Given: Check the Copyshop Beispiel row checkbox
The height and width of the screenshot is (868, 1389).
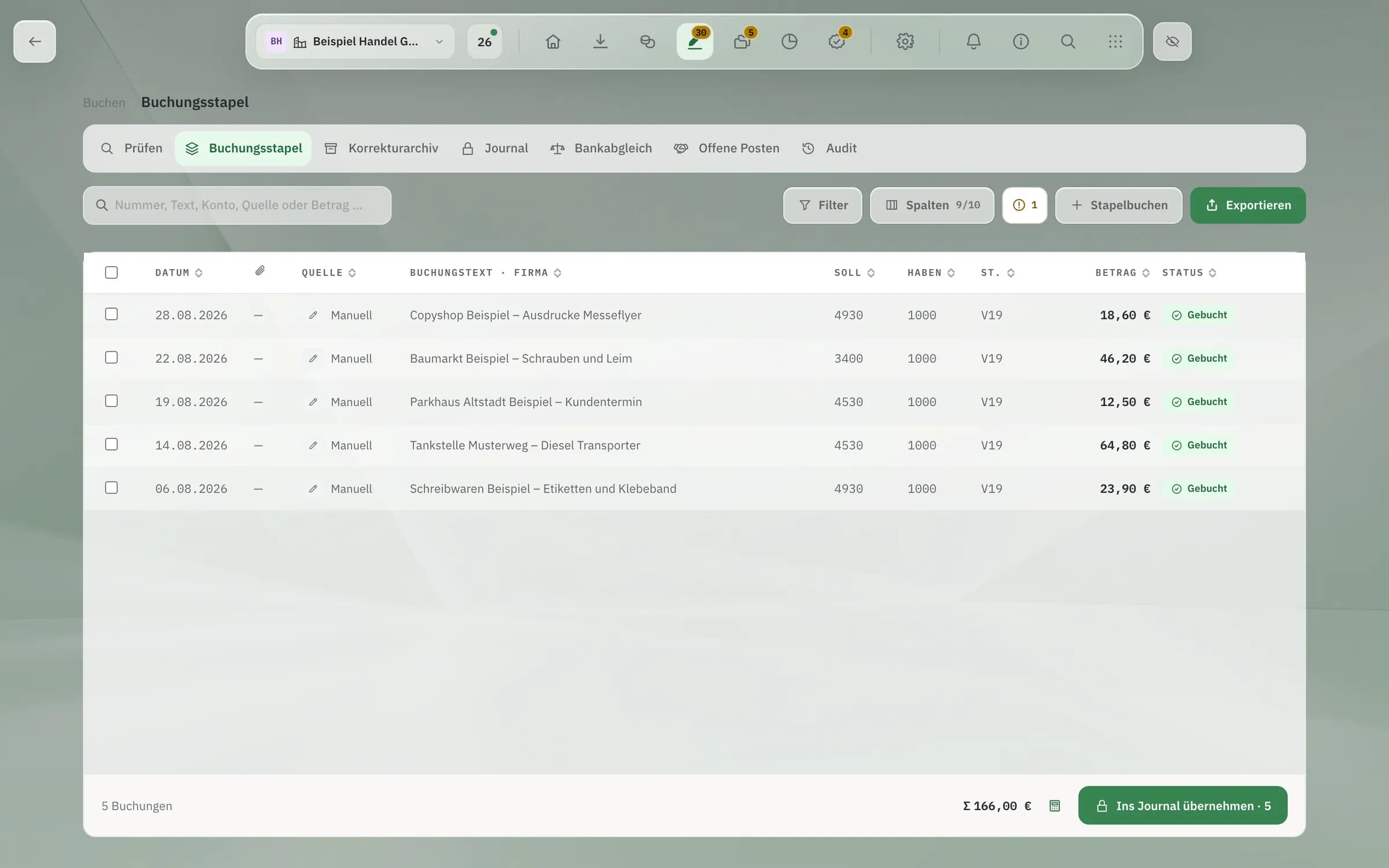Looking at the screenshot, I should (x=111, y=314).
